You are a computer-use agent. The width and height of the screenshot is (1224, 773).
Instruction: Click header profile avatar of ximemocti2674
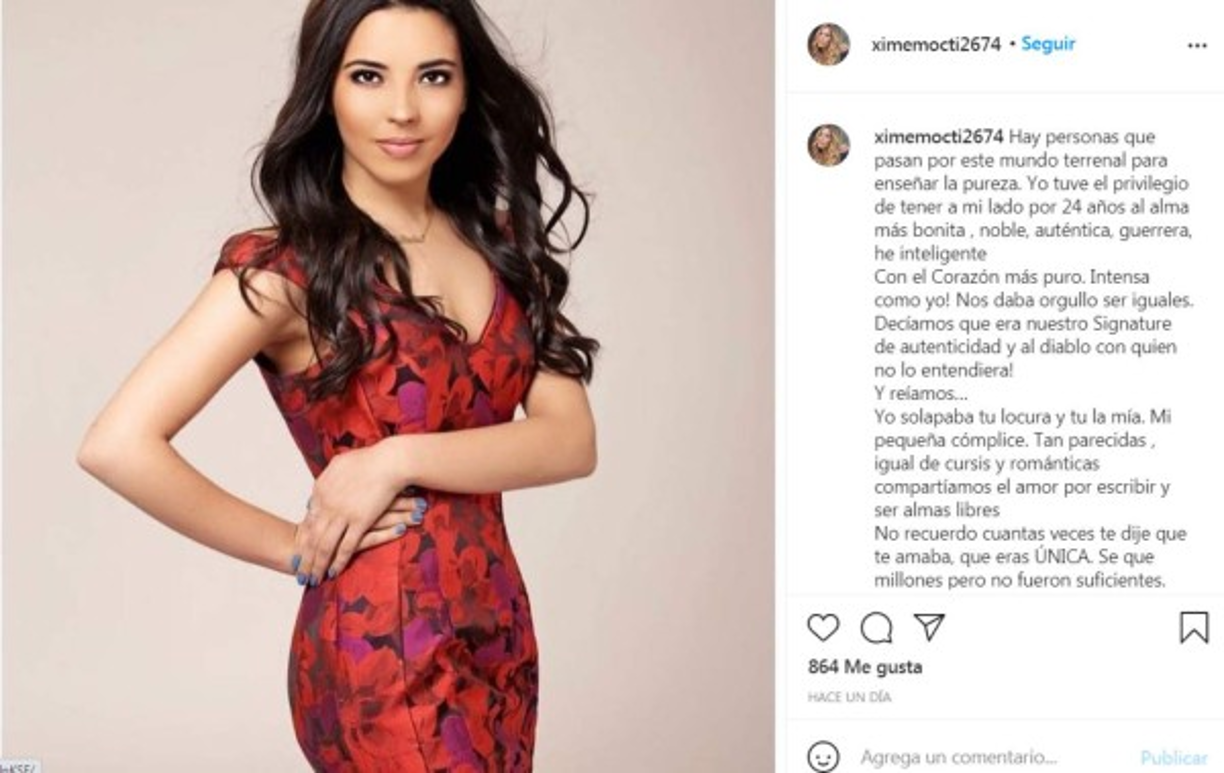[829, 44]
